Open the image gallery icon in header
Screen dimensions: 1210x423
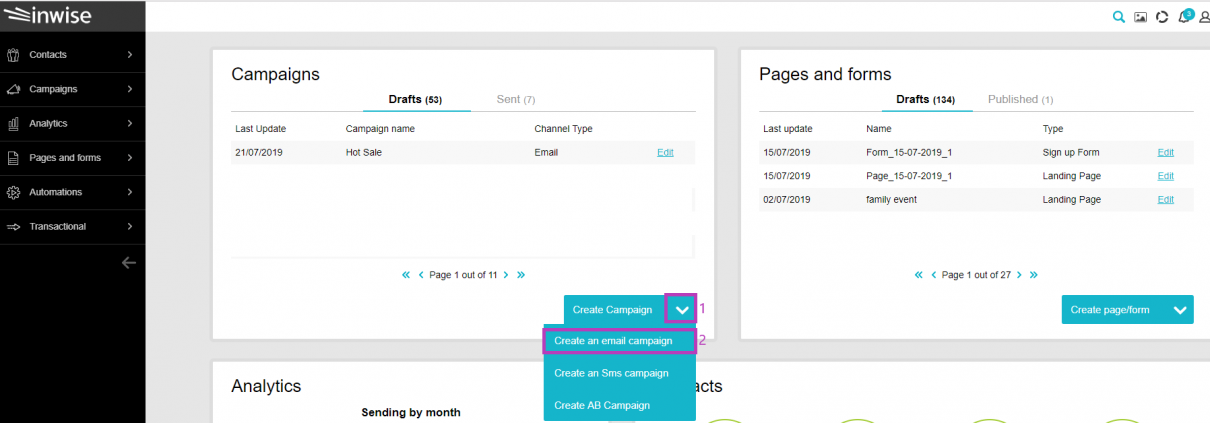point(1140,17)
